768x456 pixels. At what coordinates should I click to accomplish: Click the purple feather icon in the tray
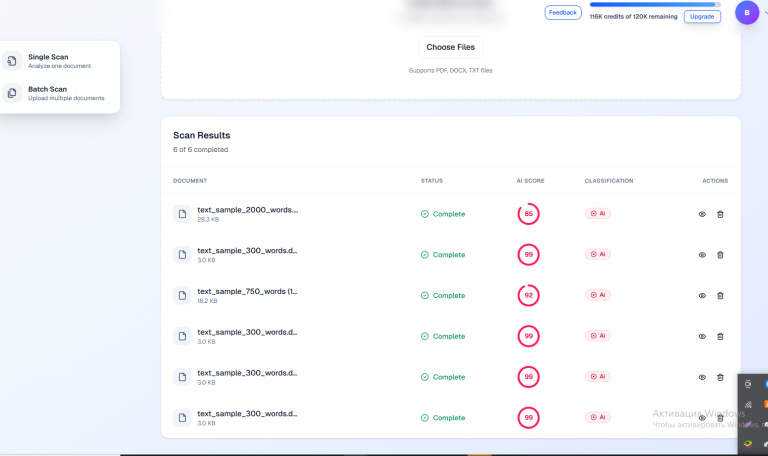[x=748, y=424]
